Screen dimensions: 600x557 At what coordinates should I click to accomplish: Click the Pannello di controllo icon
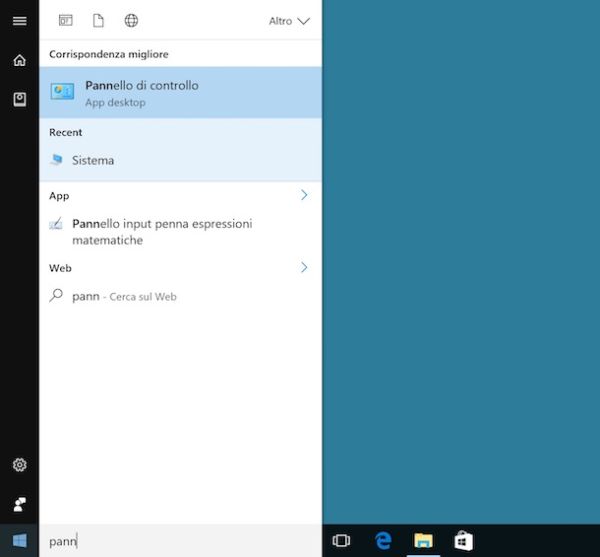tap(62, 92)
